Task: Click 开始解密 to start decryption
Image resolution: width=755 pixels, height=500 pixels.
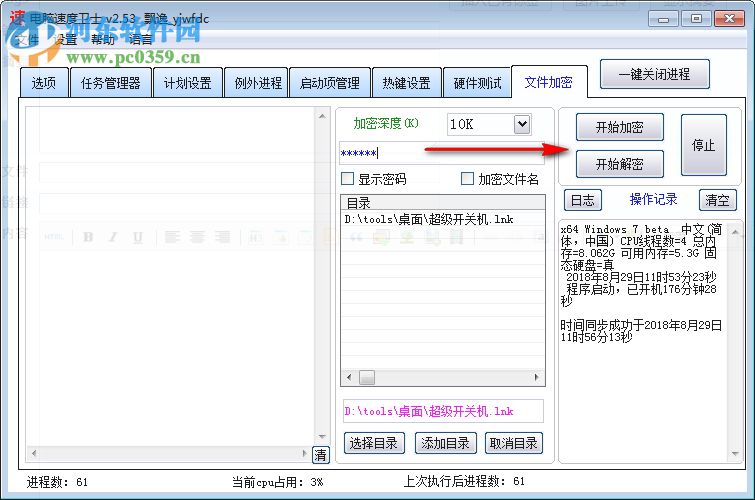Action: (620, 164)
